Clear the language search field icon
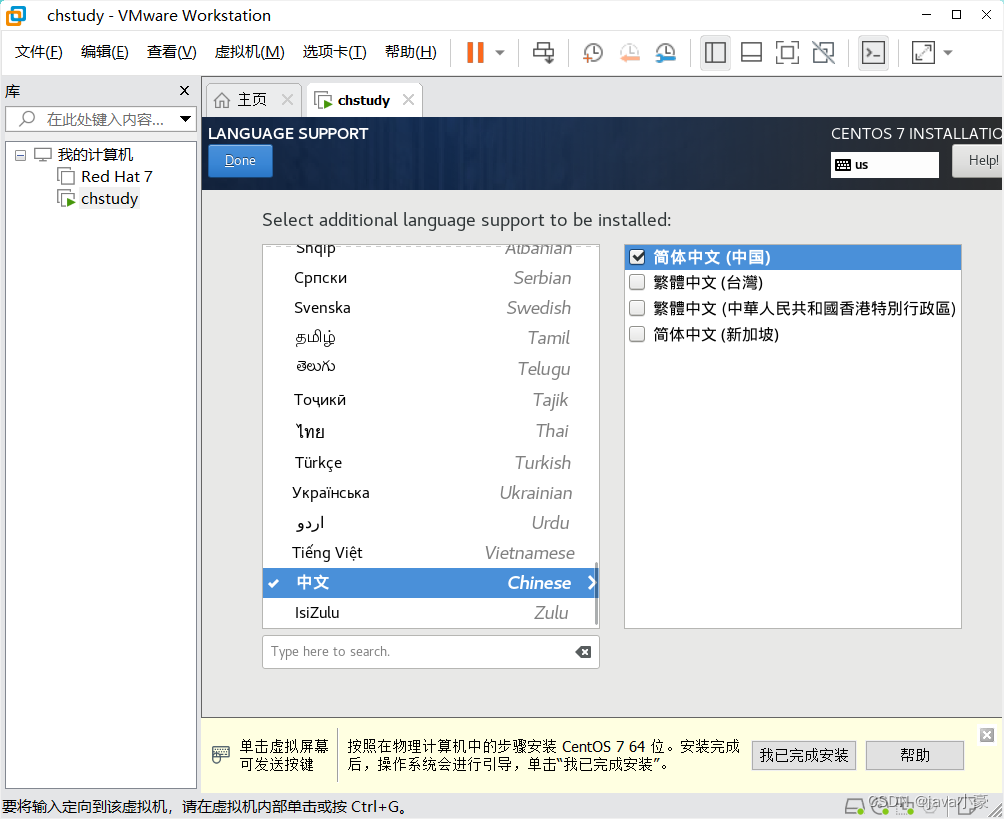This screenshot has height=819, width=1004. point(583,652)
